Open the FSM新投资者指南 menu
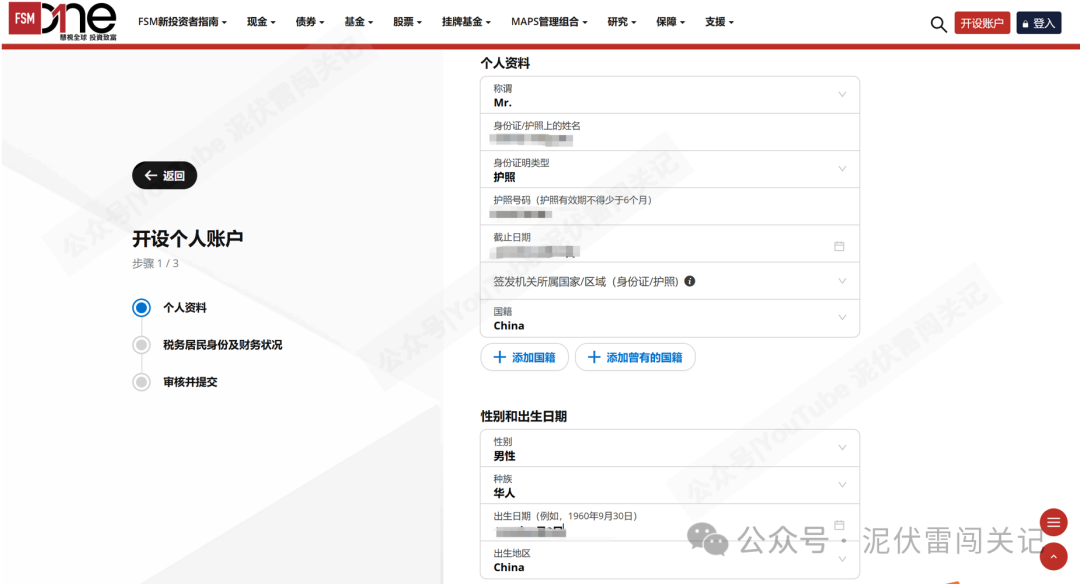 tap(182, 22)
